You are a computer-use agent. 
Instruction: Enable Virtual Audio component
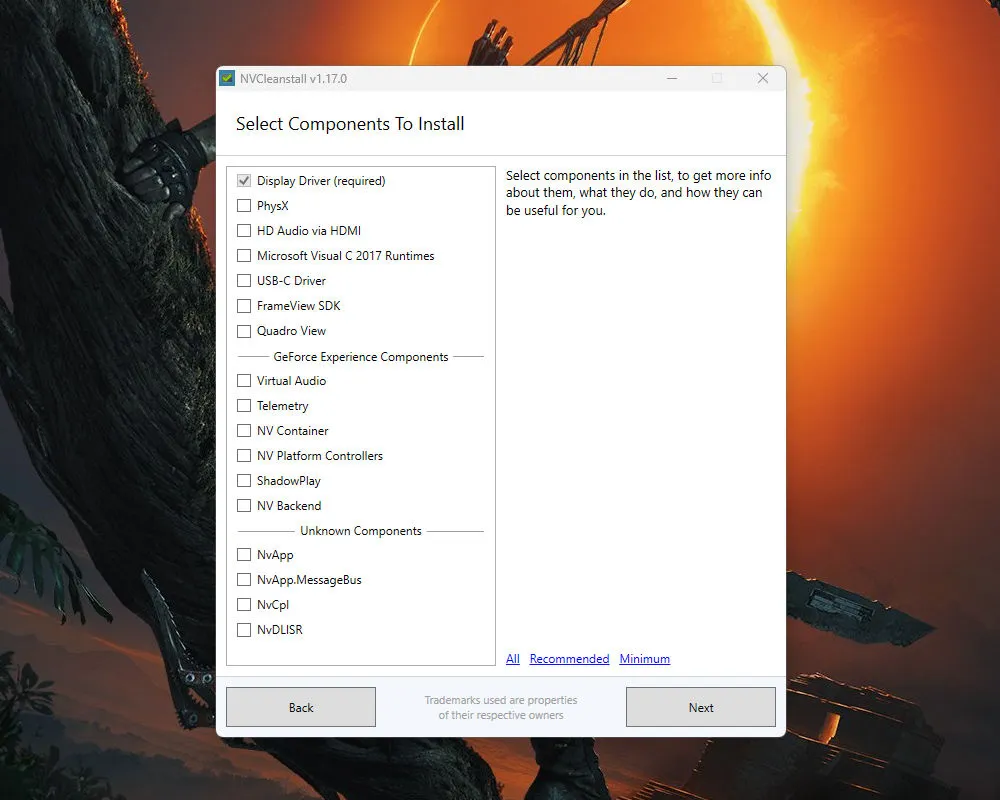pyautogui.click(x=244, y=380)
